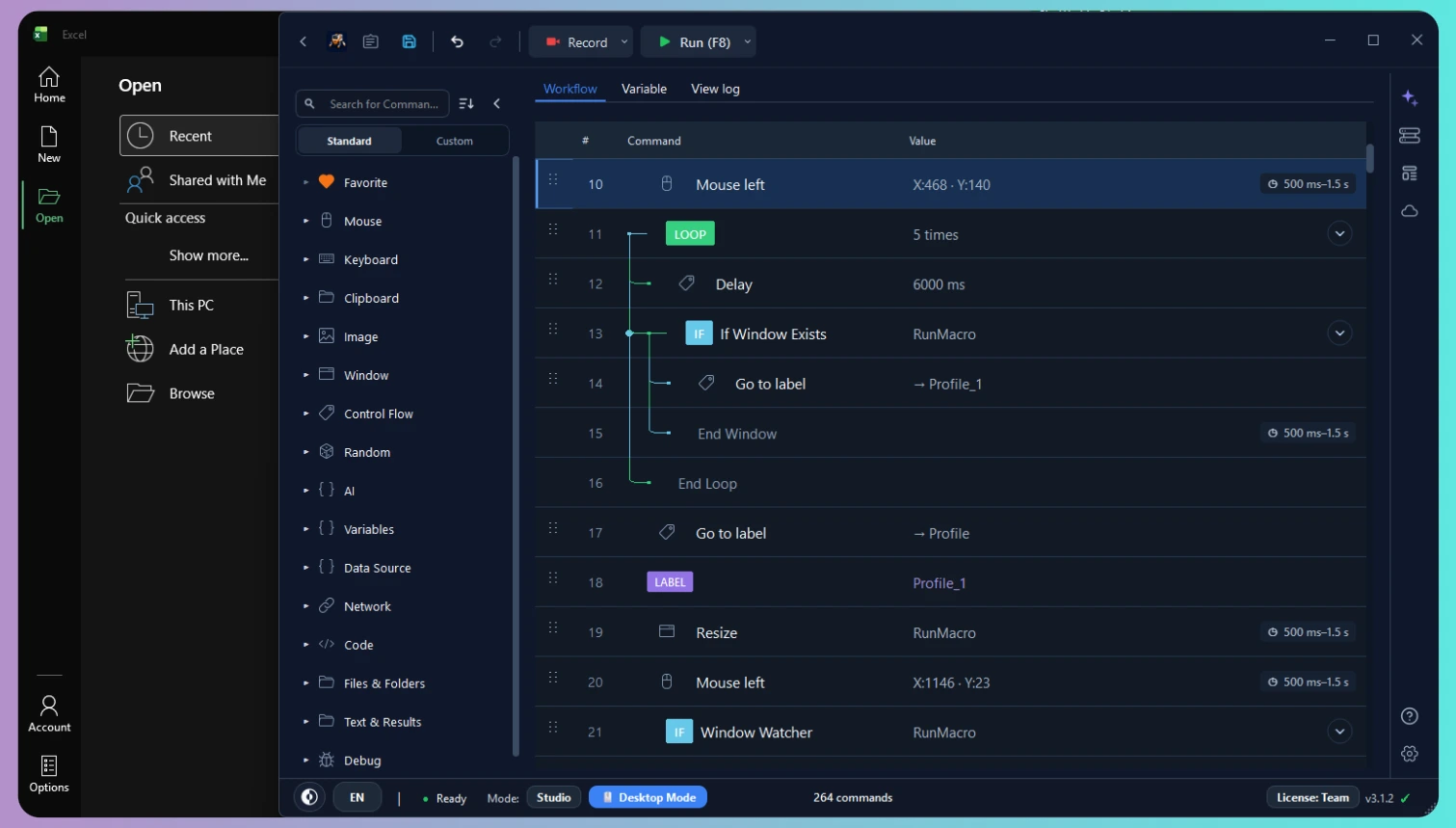The image size is (1456, 828).
Task: Click the macro recorder mouse icon in toolbar
Action: coord(337,41)
